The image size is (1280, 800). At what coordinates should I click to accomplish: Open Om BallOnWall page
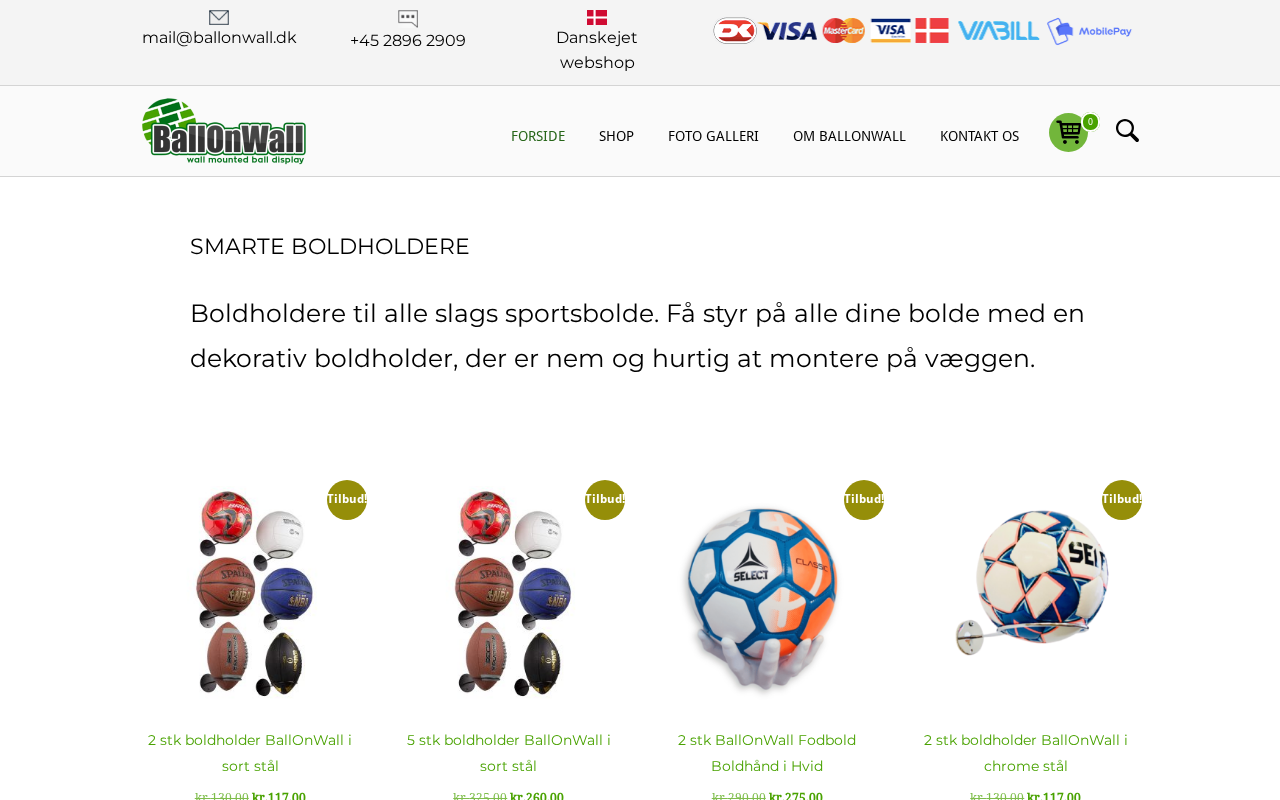pos(849,136)
